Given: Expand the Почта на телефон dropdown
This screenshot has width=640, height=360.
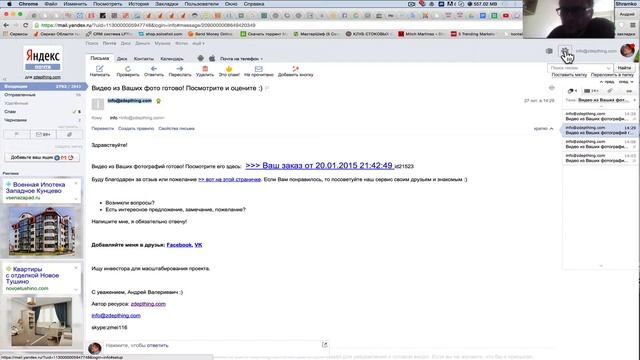Looking at the screenshot, I should point(241,59).
